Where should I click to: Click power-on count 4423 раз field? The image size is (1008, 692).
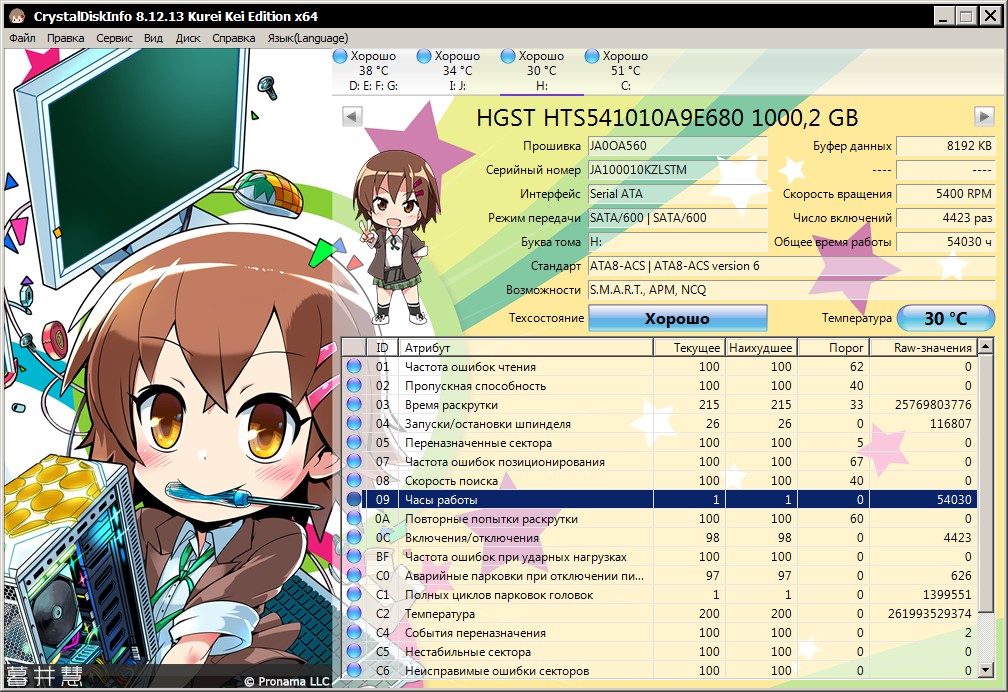[946, 218]
